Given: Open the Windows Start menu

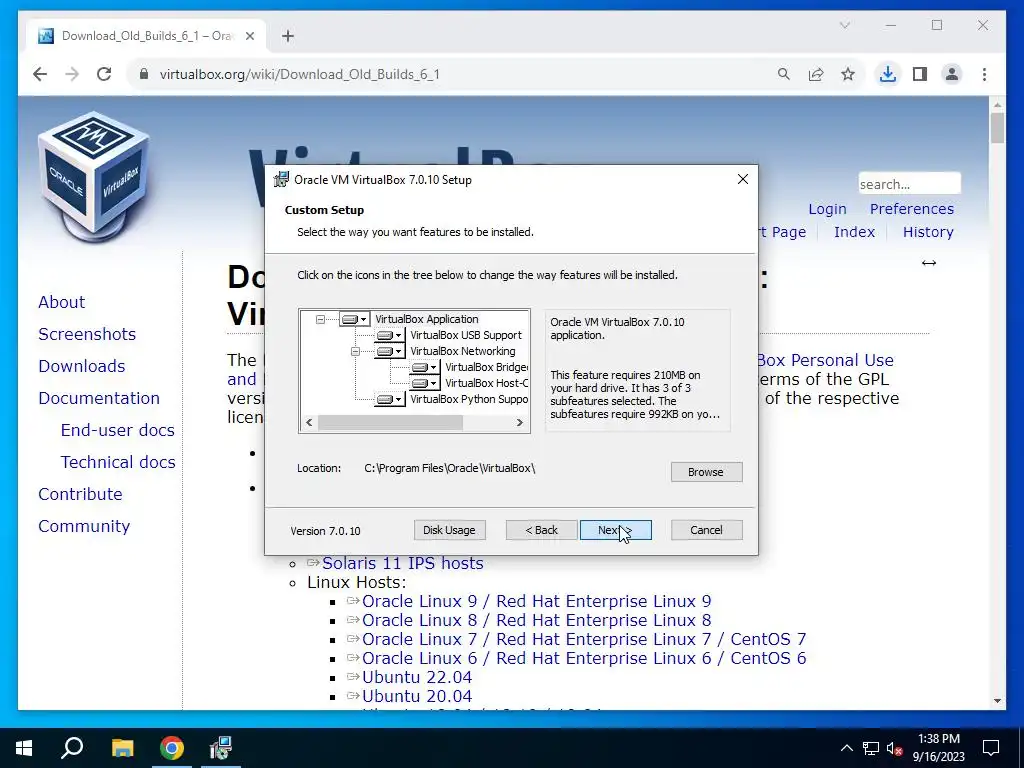Looking at the screenshot, I should pyautogui.click(x=24, y=748).
